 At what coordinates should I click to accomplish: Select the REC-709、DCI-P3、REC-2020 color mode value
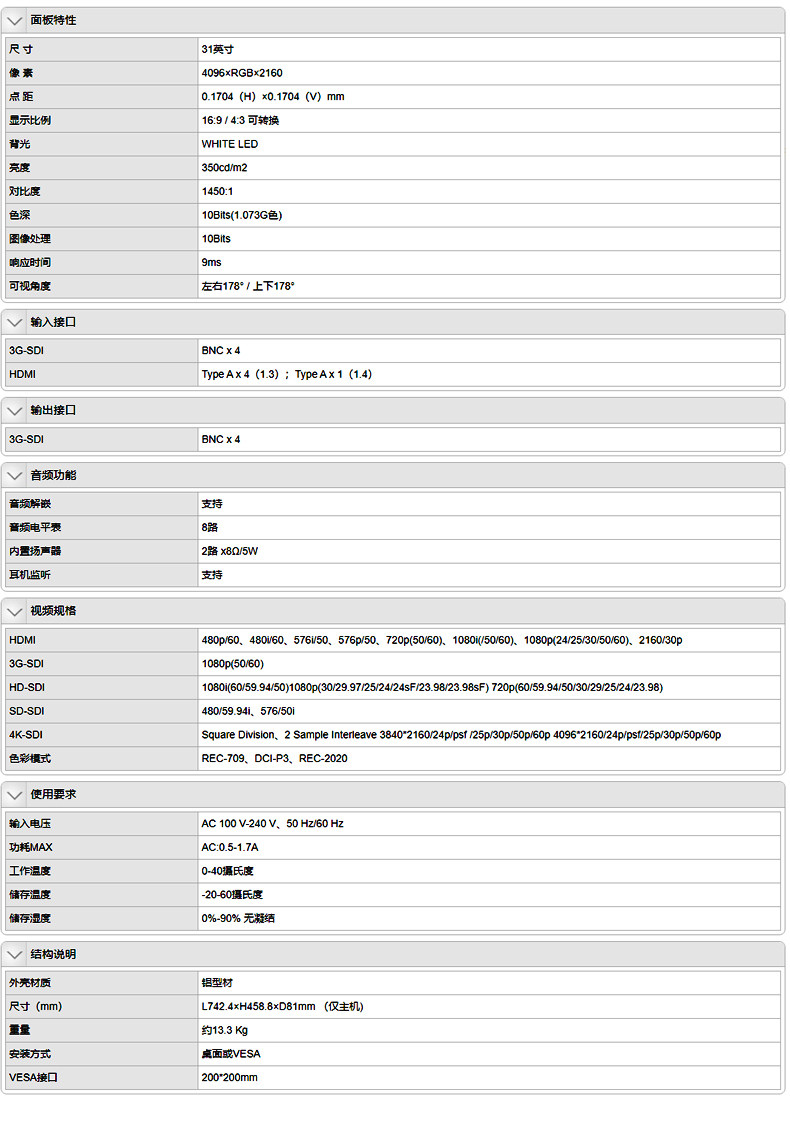(275, 759)
